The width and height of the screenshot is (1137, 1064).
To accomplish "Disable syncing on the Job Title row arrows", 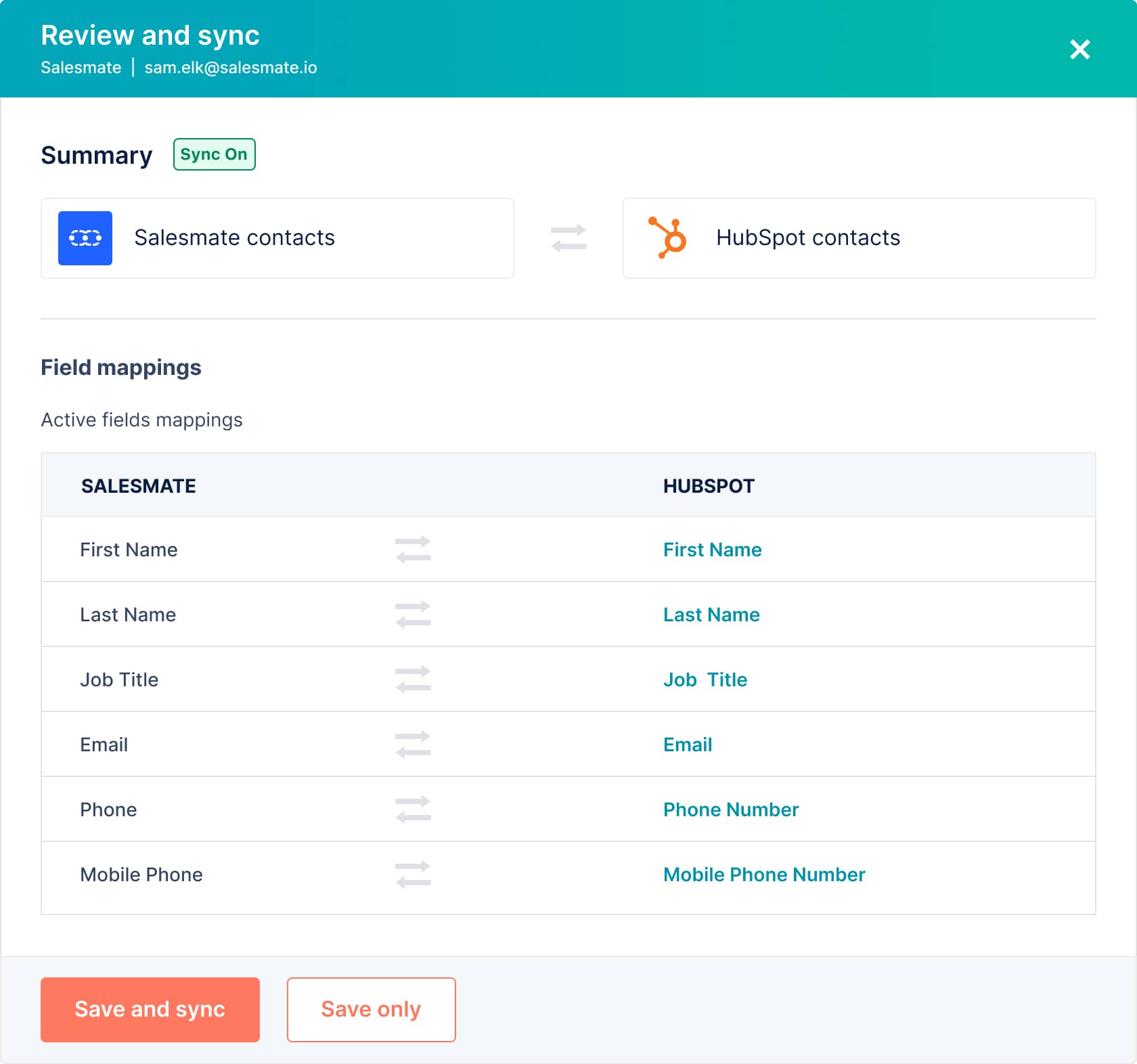I will click(x=412, y=679).
